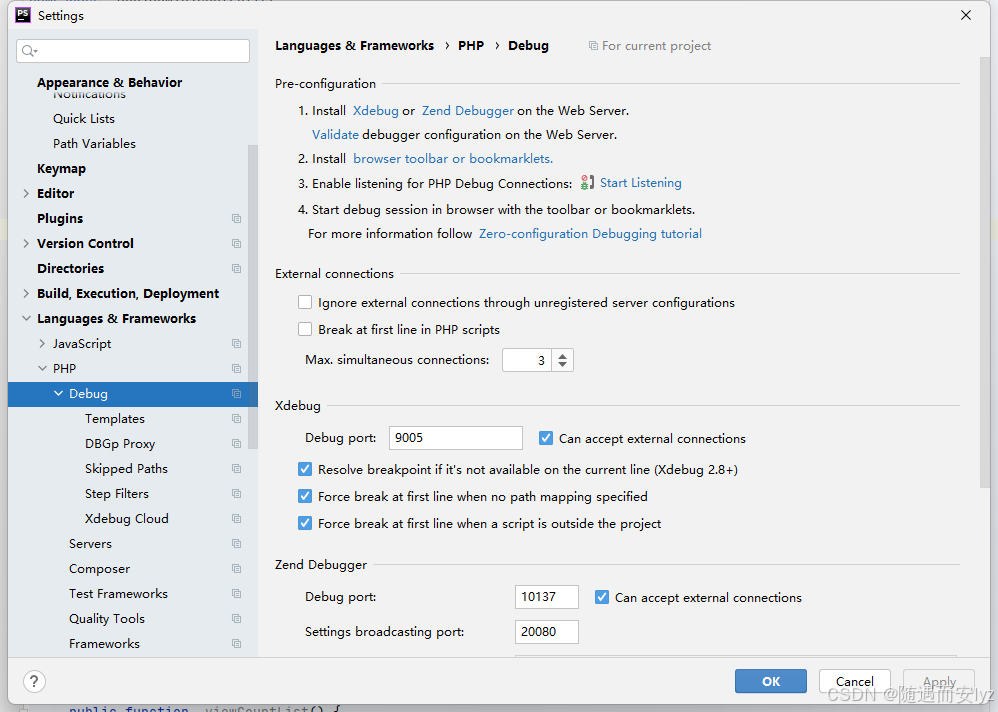
Task: Select Path Variables in sidebar
Action: tap(94, 144)
